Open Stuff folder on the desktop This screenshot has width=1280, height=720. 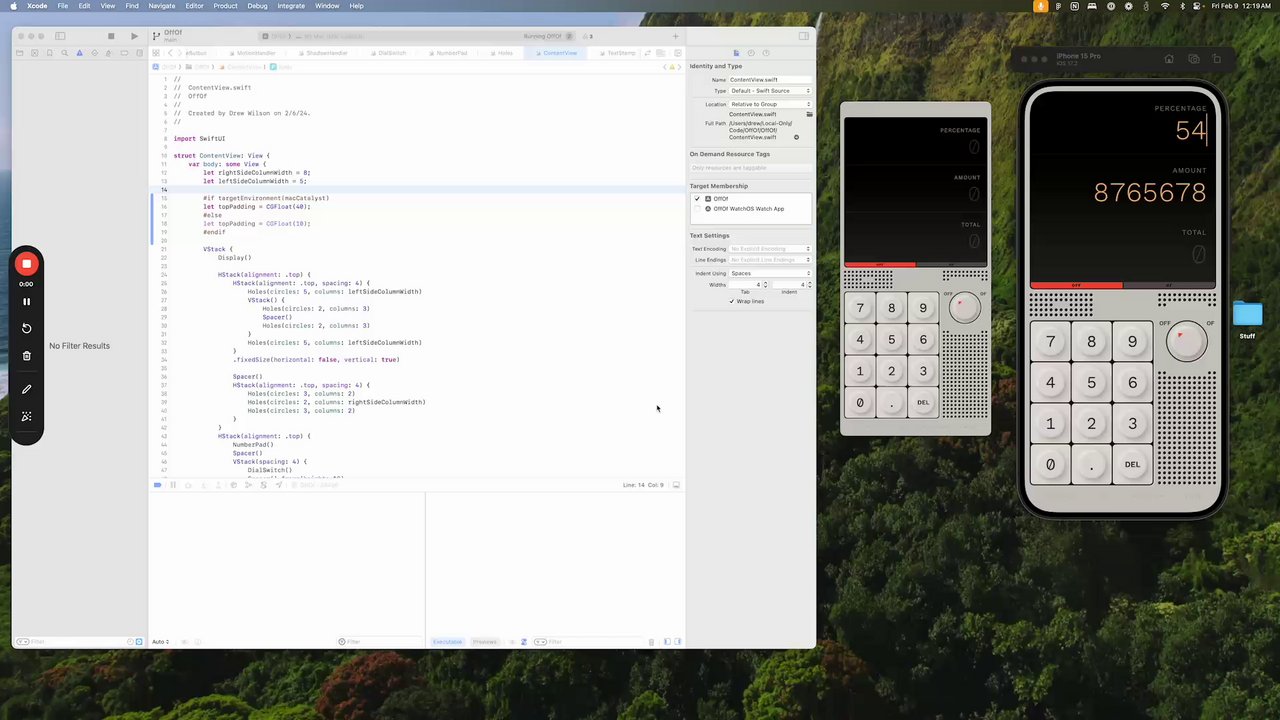coord(1247,320)
